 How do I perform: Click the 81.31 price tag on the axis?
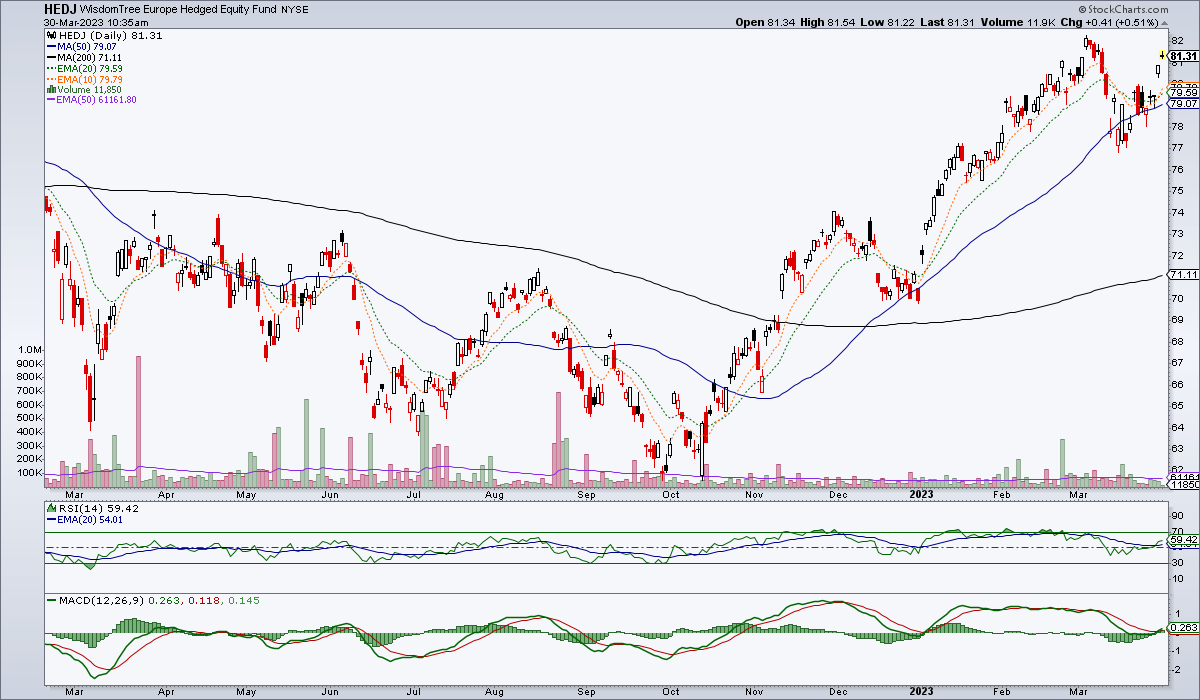(x=1183, y=56)
